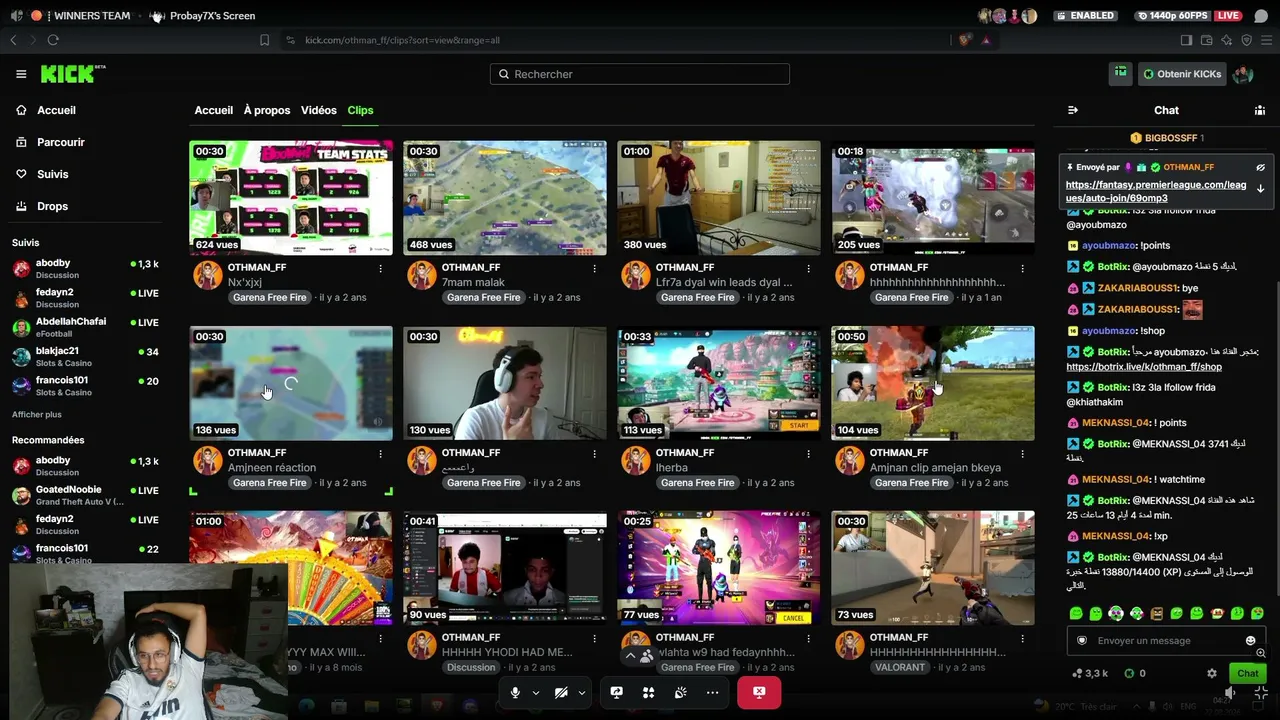
Task: Collapse the chat panel with the arrow icon
Action: (x=1073, y=110)
